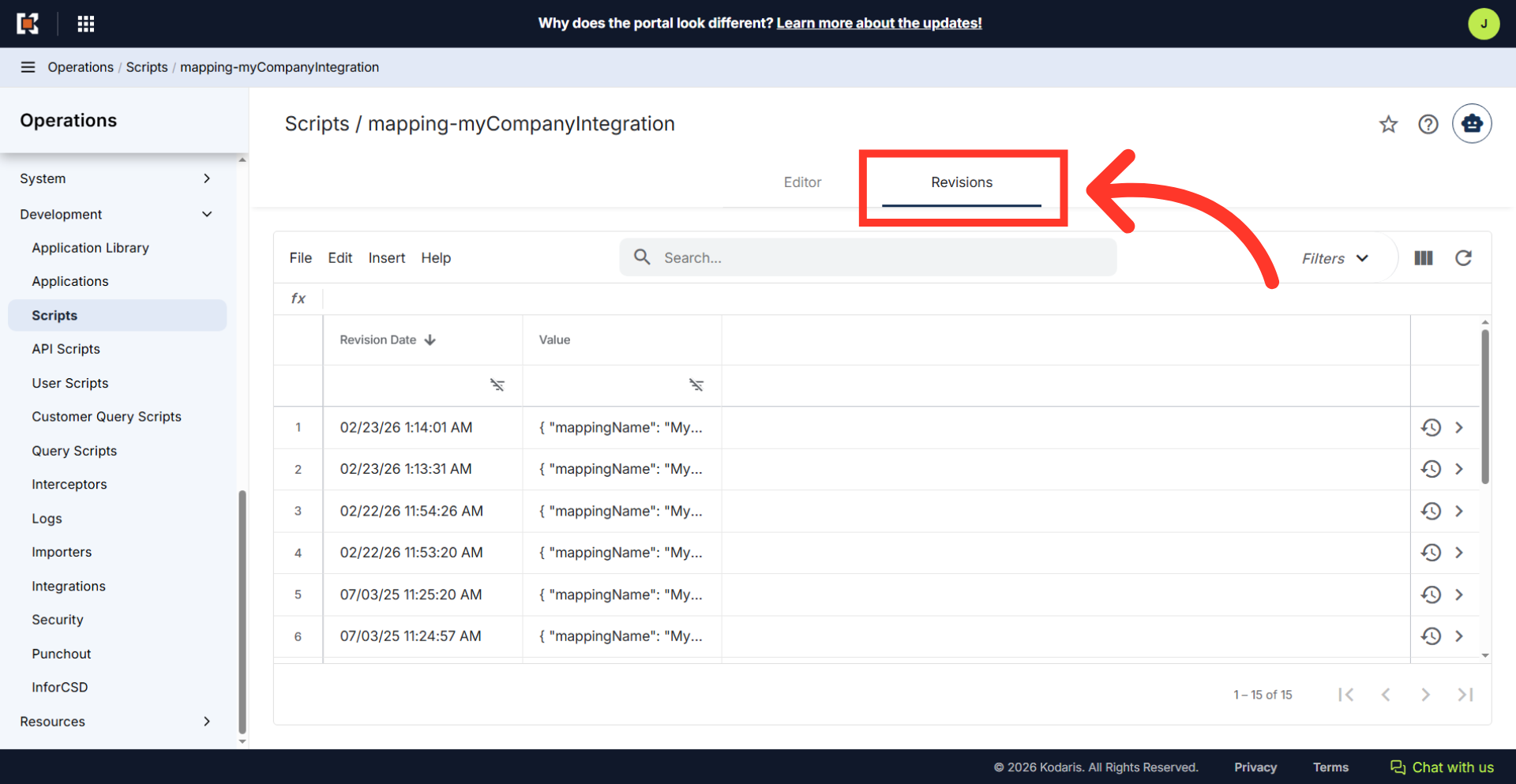Open details arrow for 07/03/25 11:24:57 AM row
The image size is (1516, 784).
1459,636
